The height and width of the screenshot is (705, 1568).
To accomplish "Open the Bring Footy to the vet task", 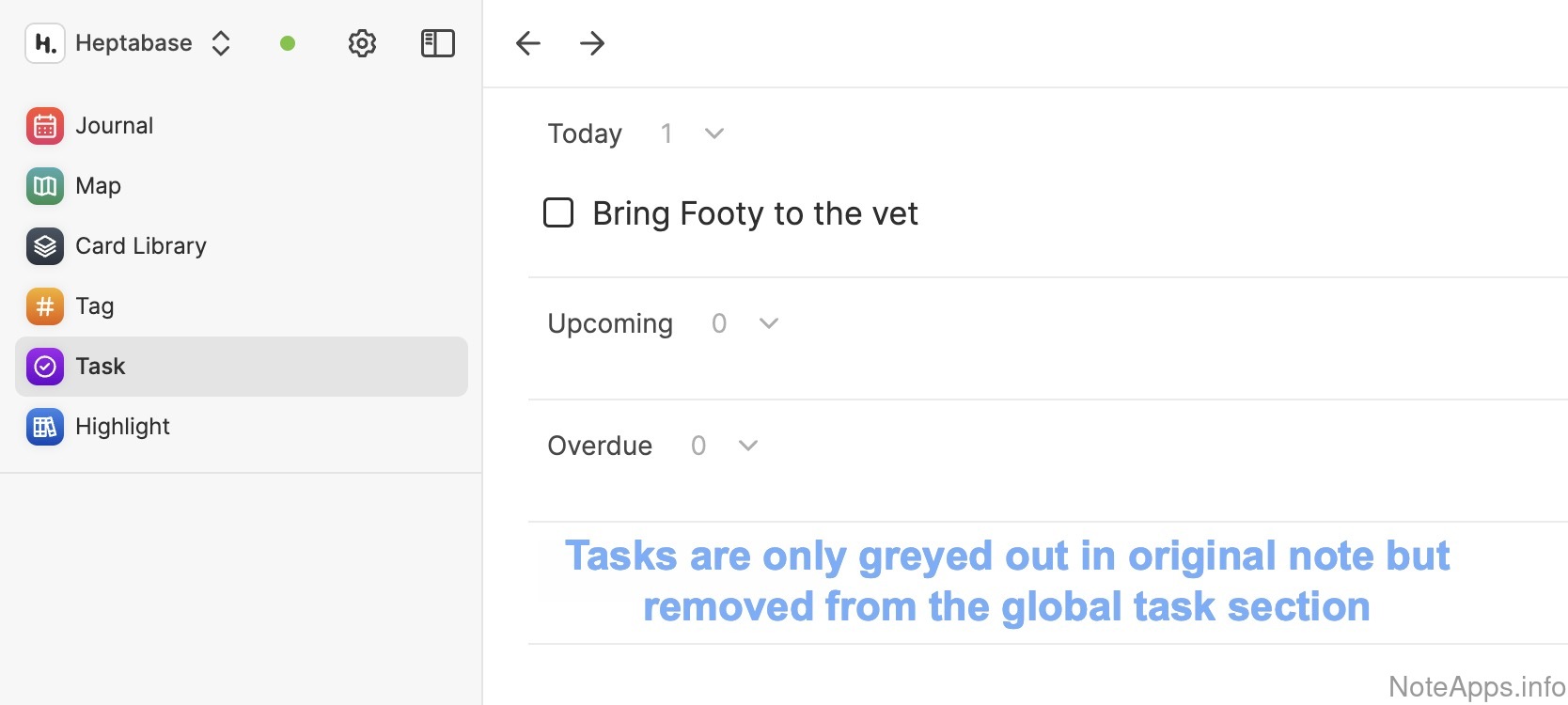I will [755, 213].
